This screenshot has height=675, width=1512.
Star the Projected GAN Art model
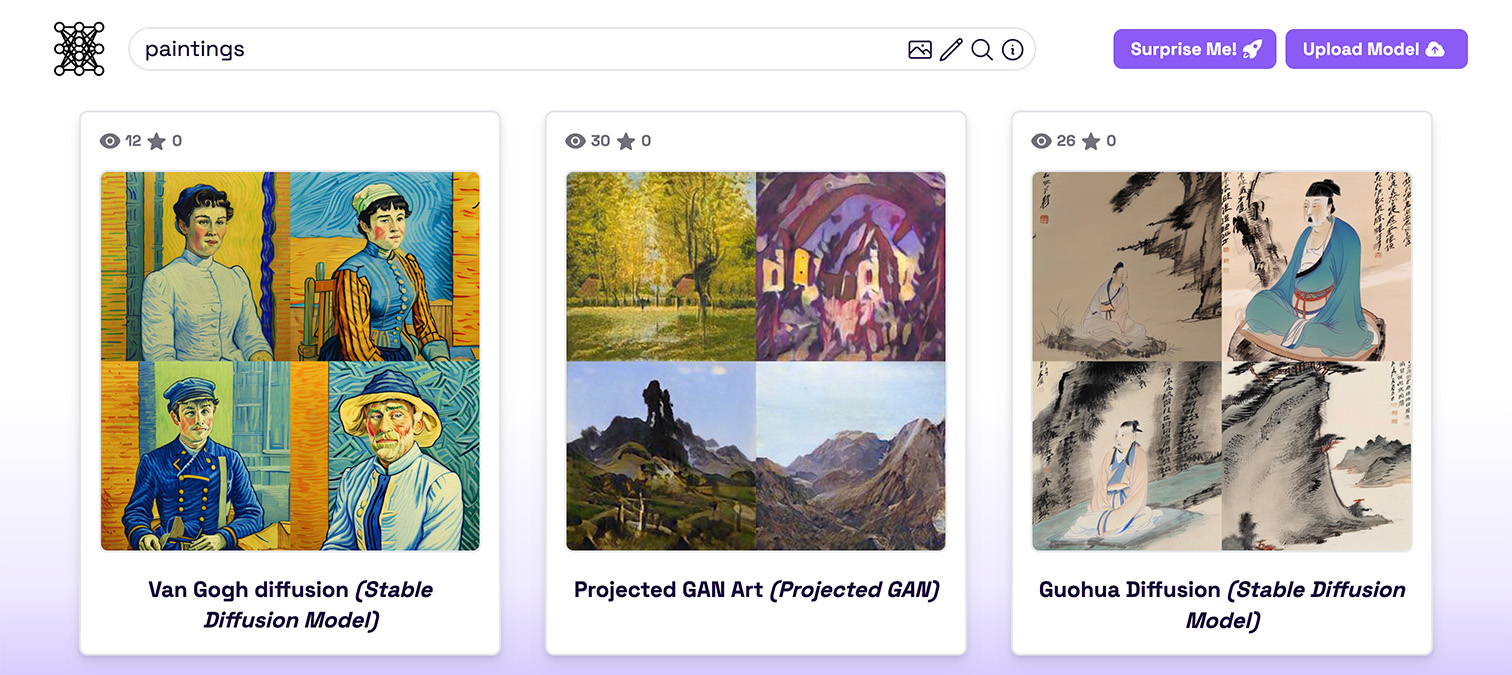[x=626, y=141]
